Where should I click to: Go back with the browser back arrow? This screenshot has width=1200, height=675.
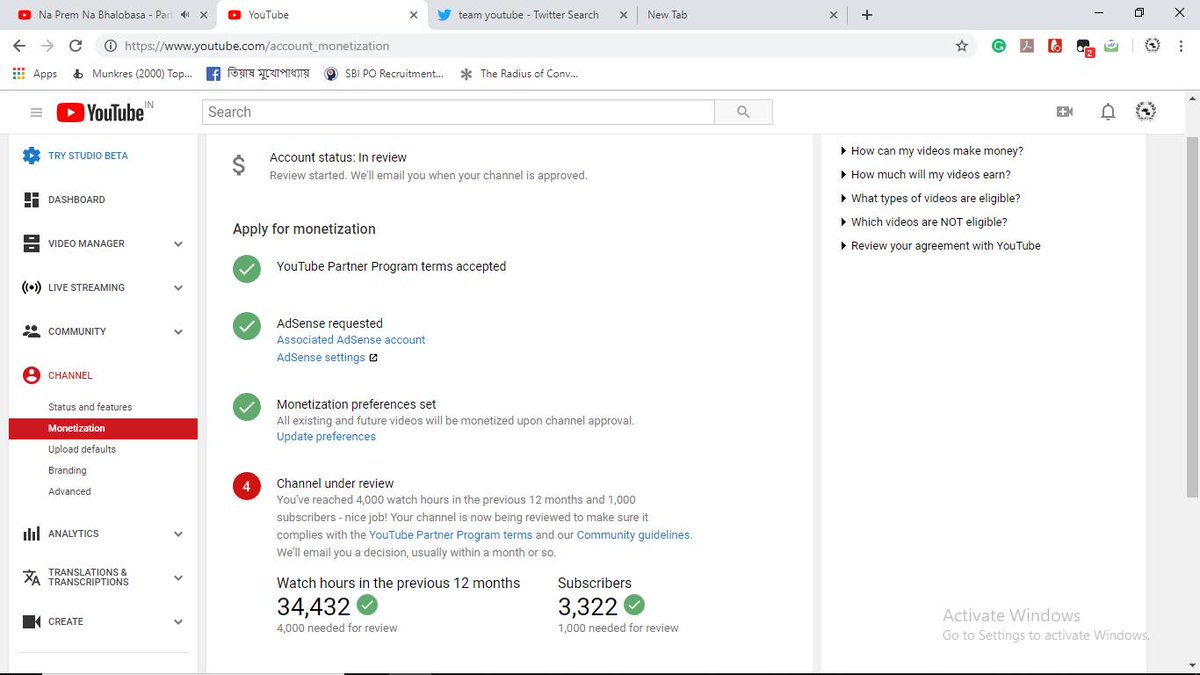(x=19, y=46)
